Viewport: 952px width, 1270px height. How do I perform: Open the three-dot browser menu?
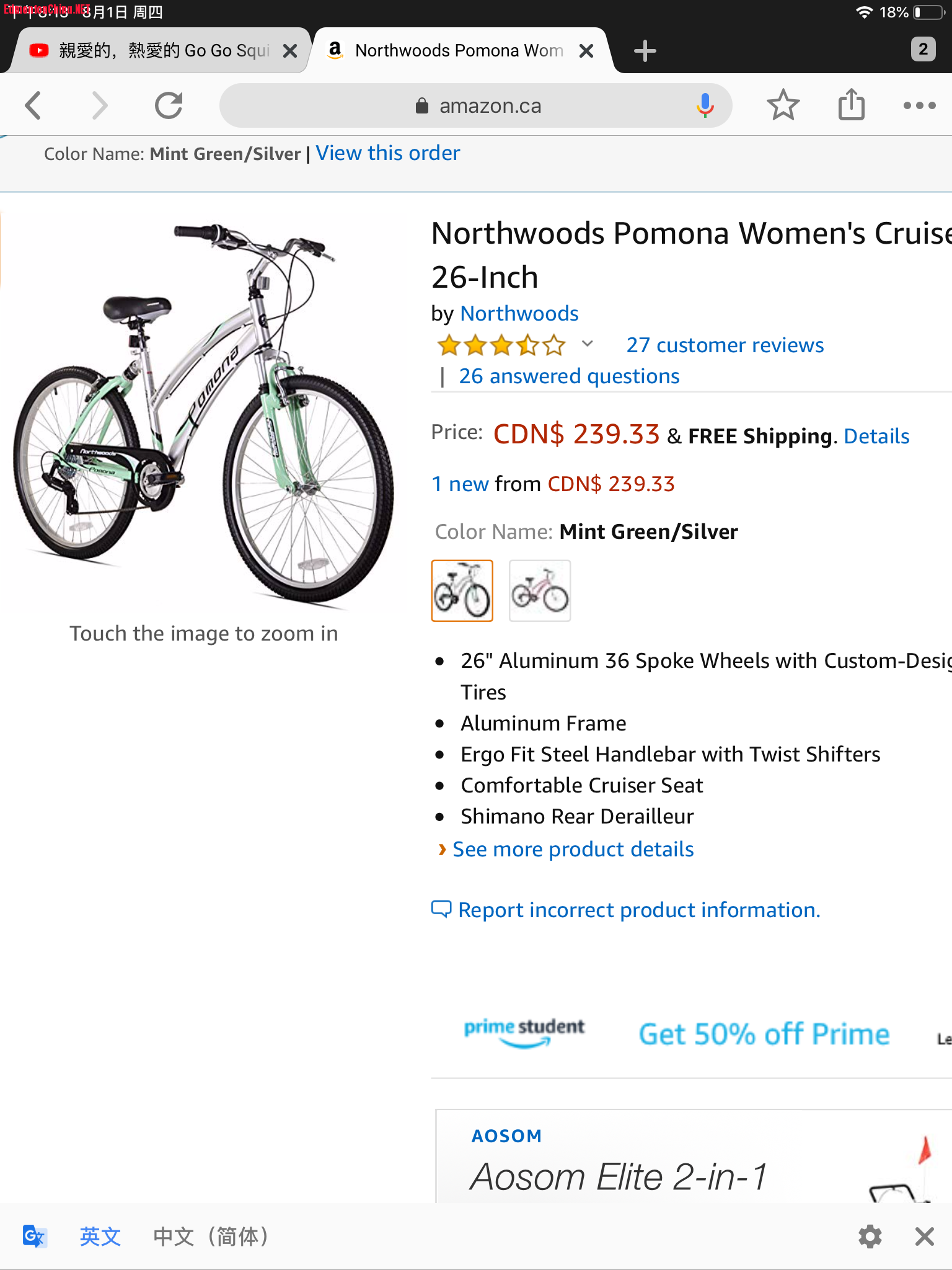(x=919, y=105)
